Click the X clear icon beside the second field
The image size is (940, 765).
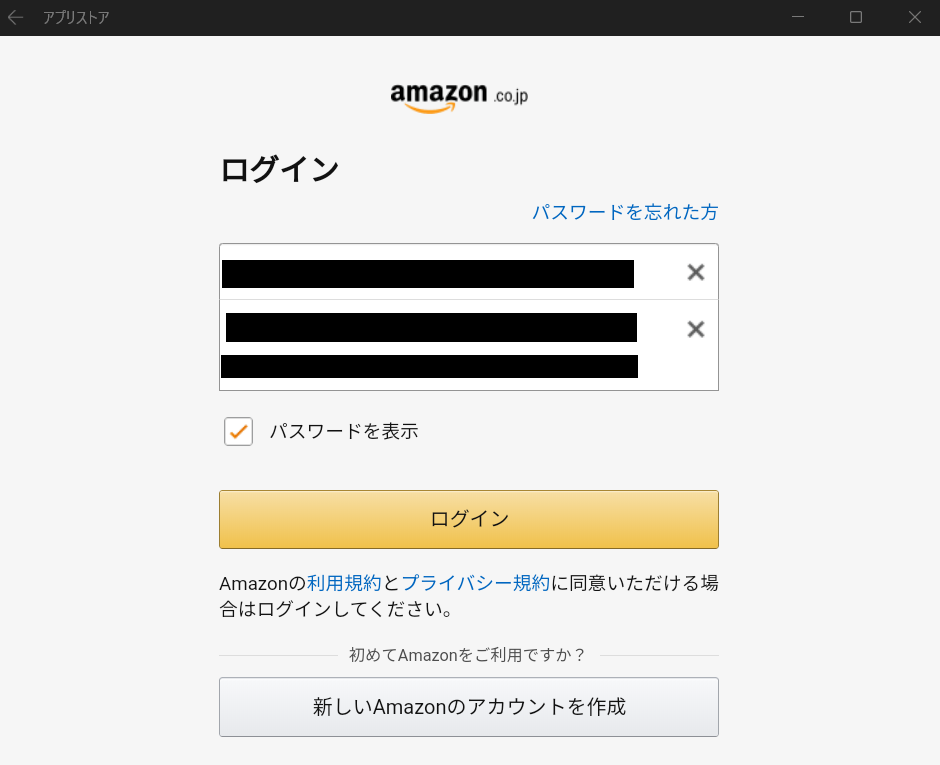pyautogui.click(x=695, y=328)
